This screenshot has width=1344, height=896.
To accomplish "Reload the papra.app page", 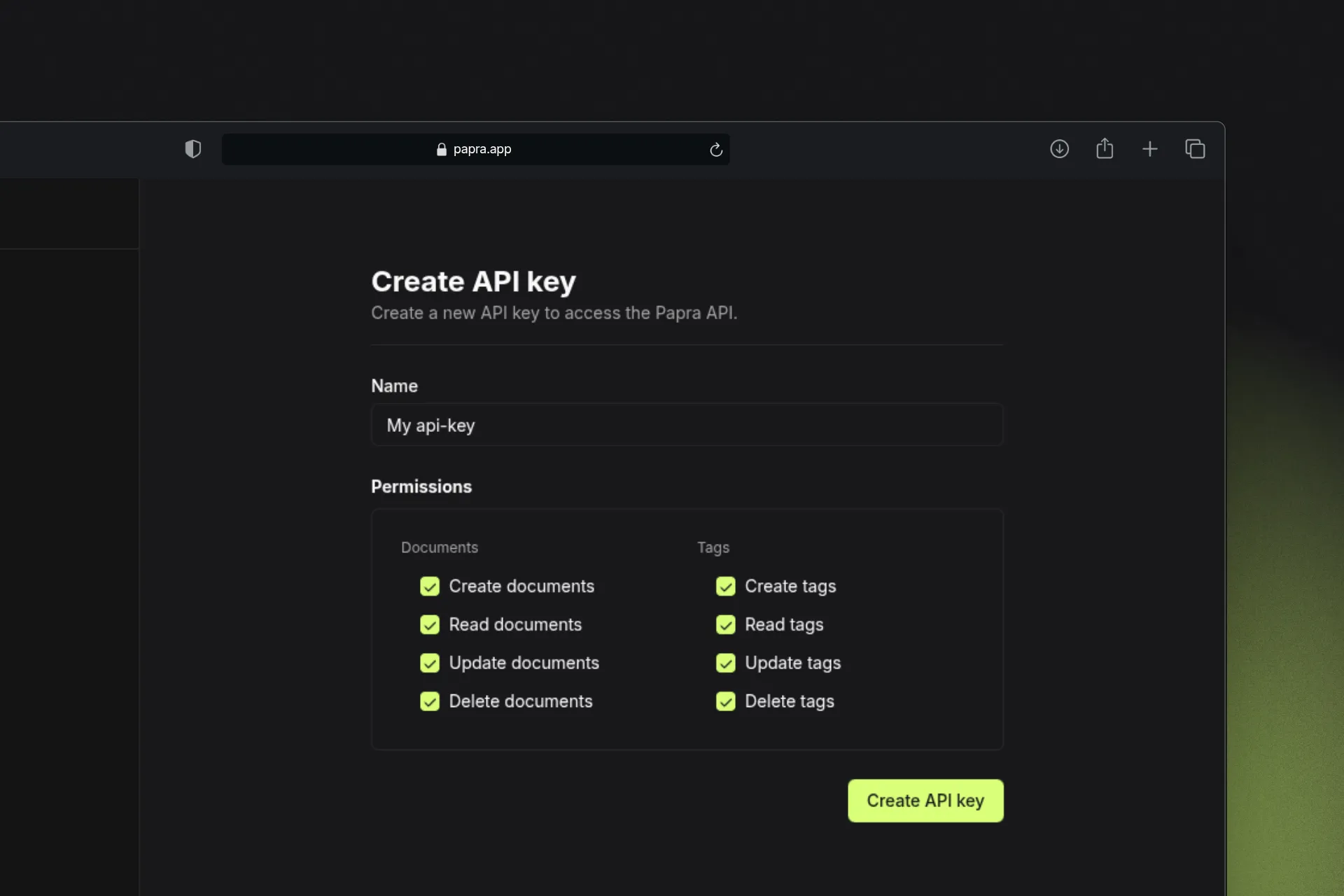I will [715, 149].
